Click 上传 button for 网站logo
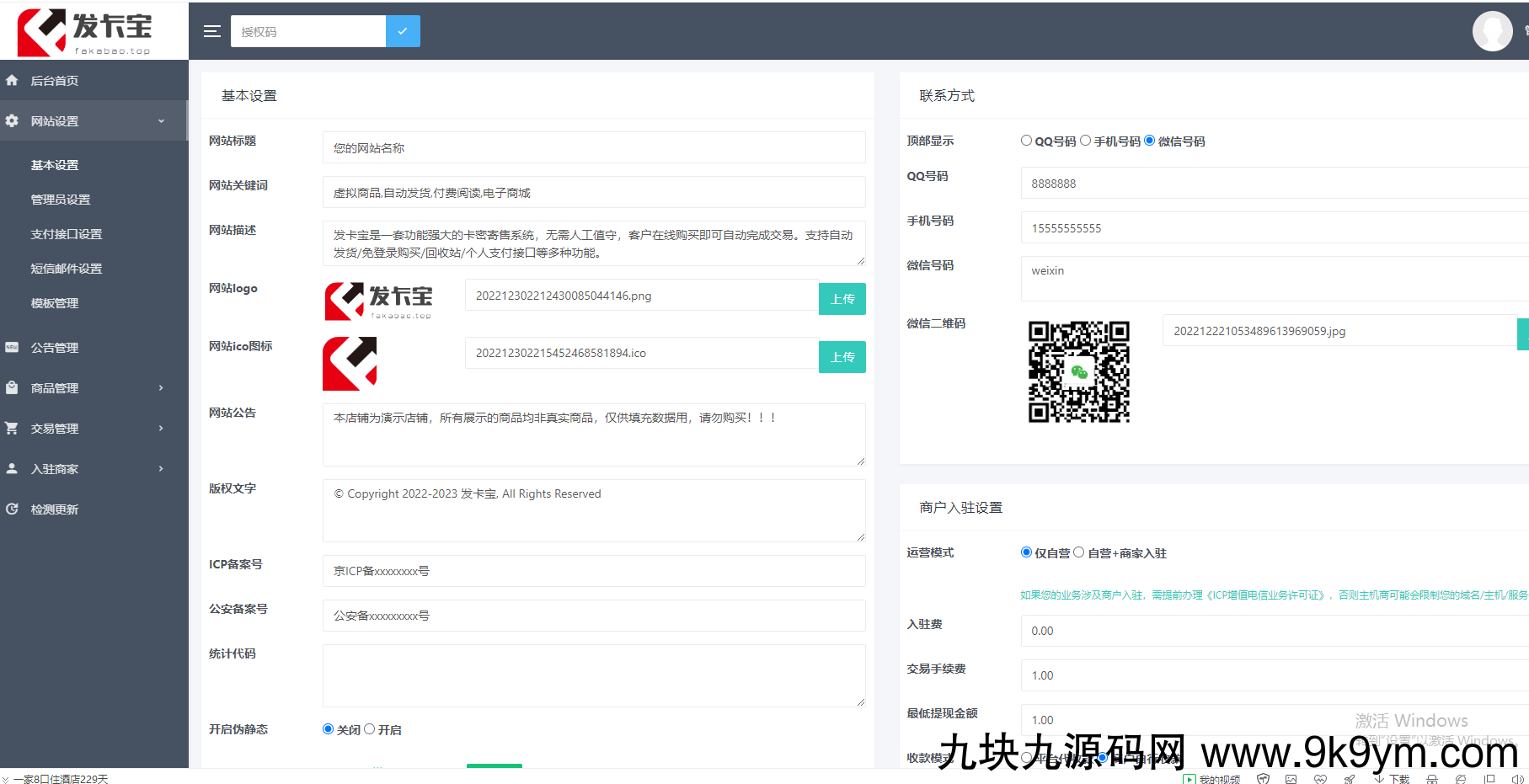The height and width of the screenshot is (784, 1529). coord(842,299)
